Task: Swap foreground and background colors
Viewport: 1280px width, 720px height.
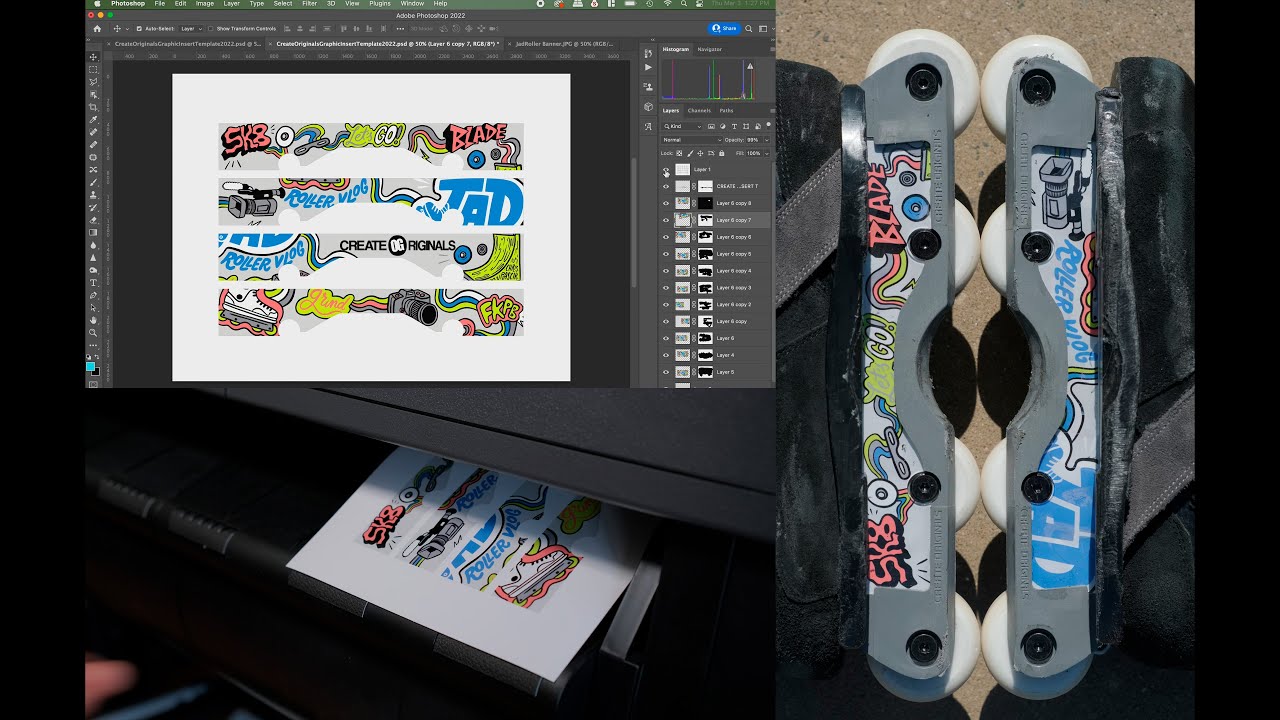Action: pos(97,357)
